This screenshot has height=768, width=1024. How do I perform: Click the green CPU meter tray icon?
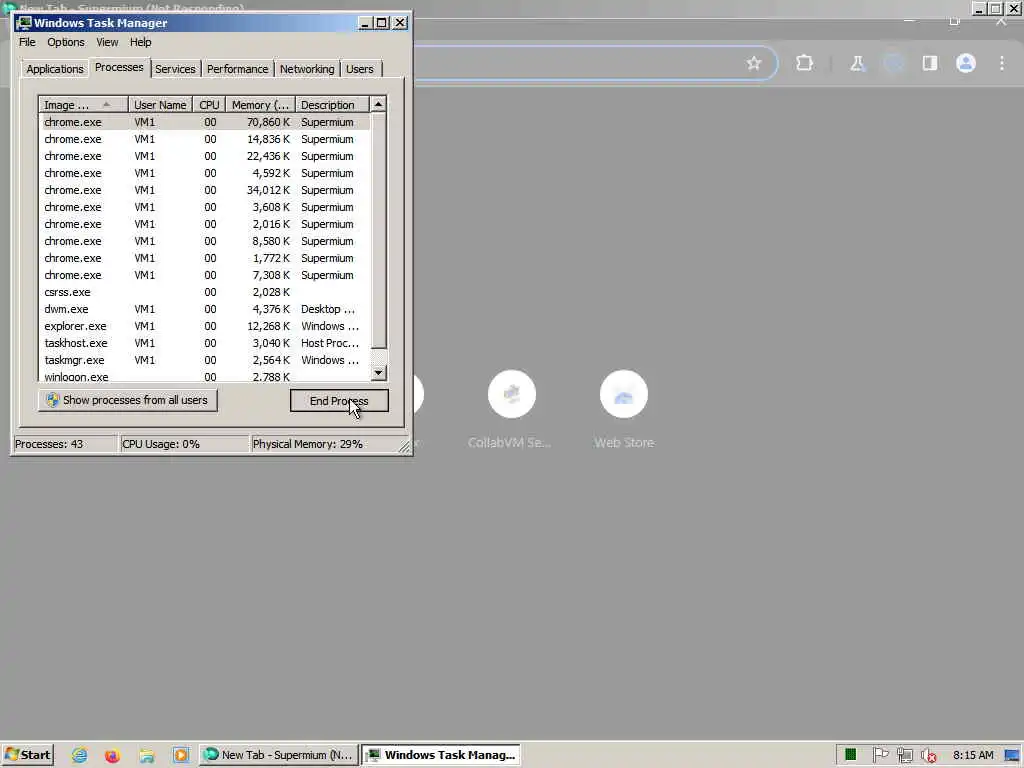tap(850, 755)
